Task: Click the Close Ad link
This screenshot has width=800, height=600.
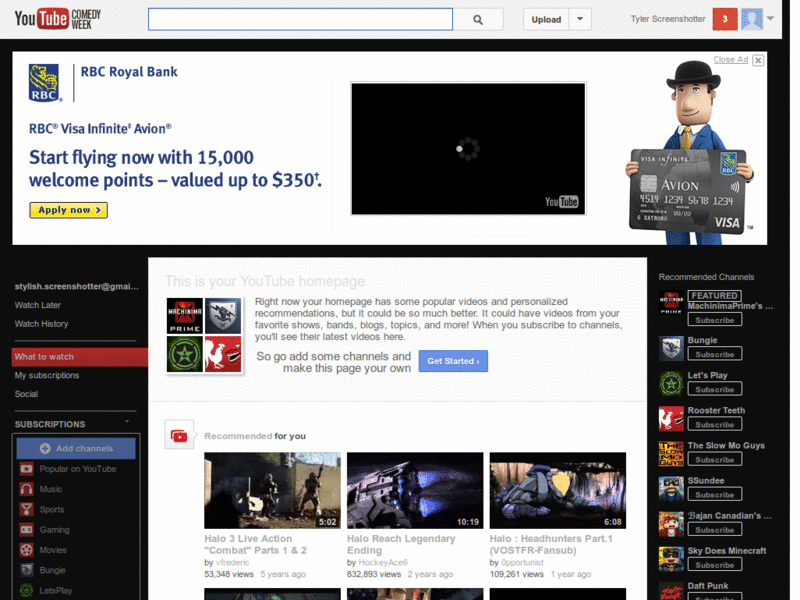Action: coord(731,60)
